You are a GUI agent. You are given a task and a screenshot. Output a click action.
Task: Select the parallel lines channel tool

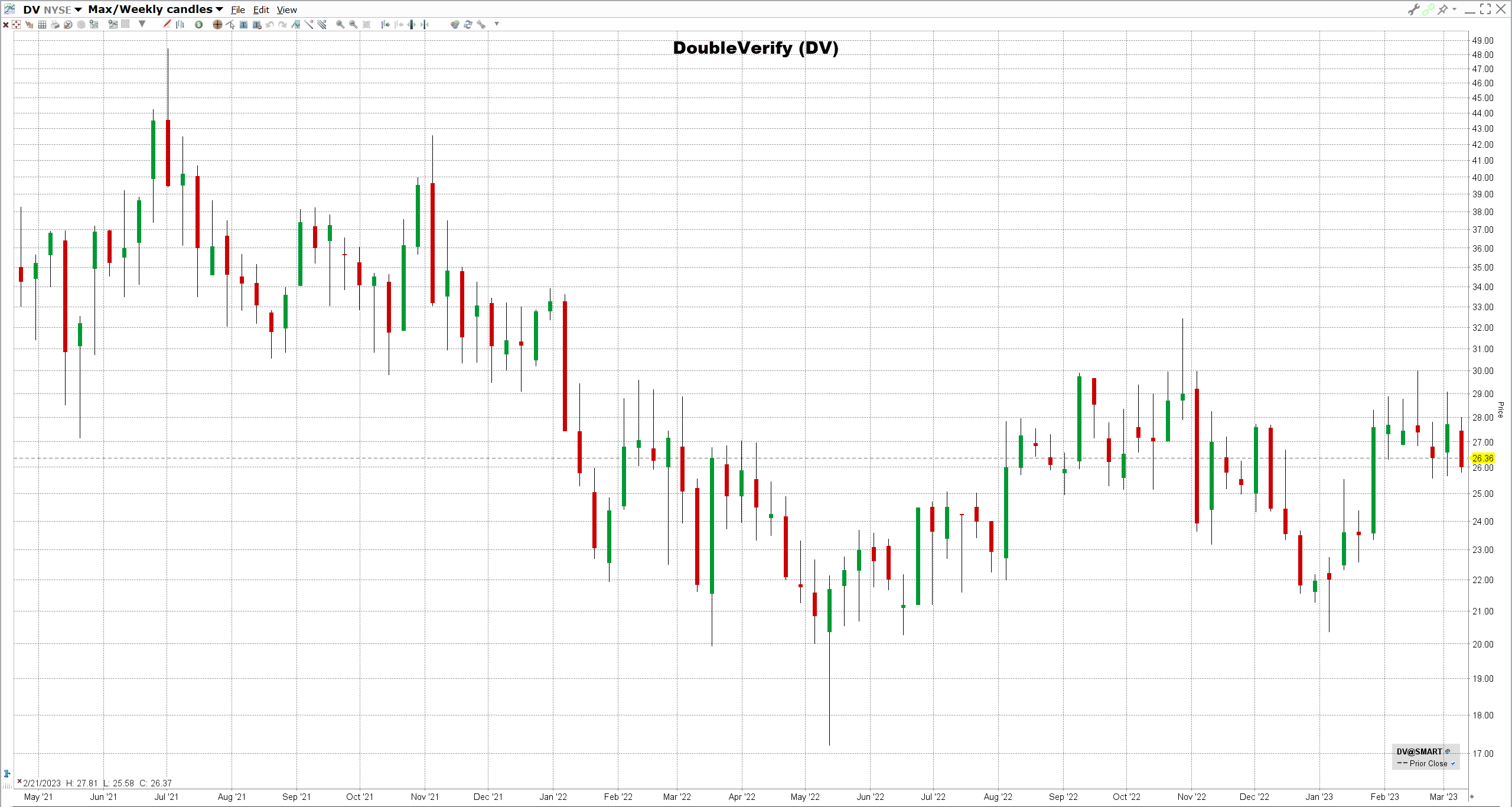[x=322, y=24]
